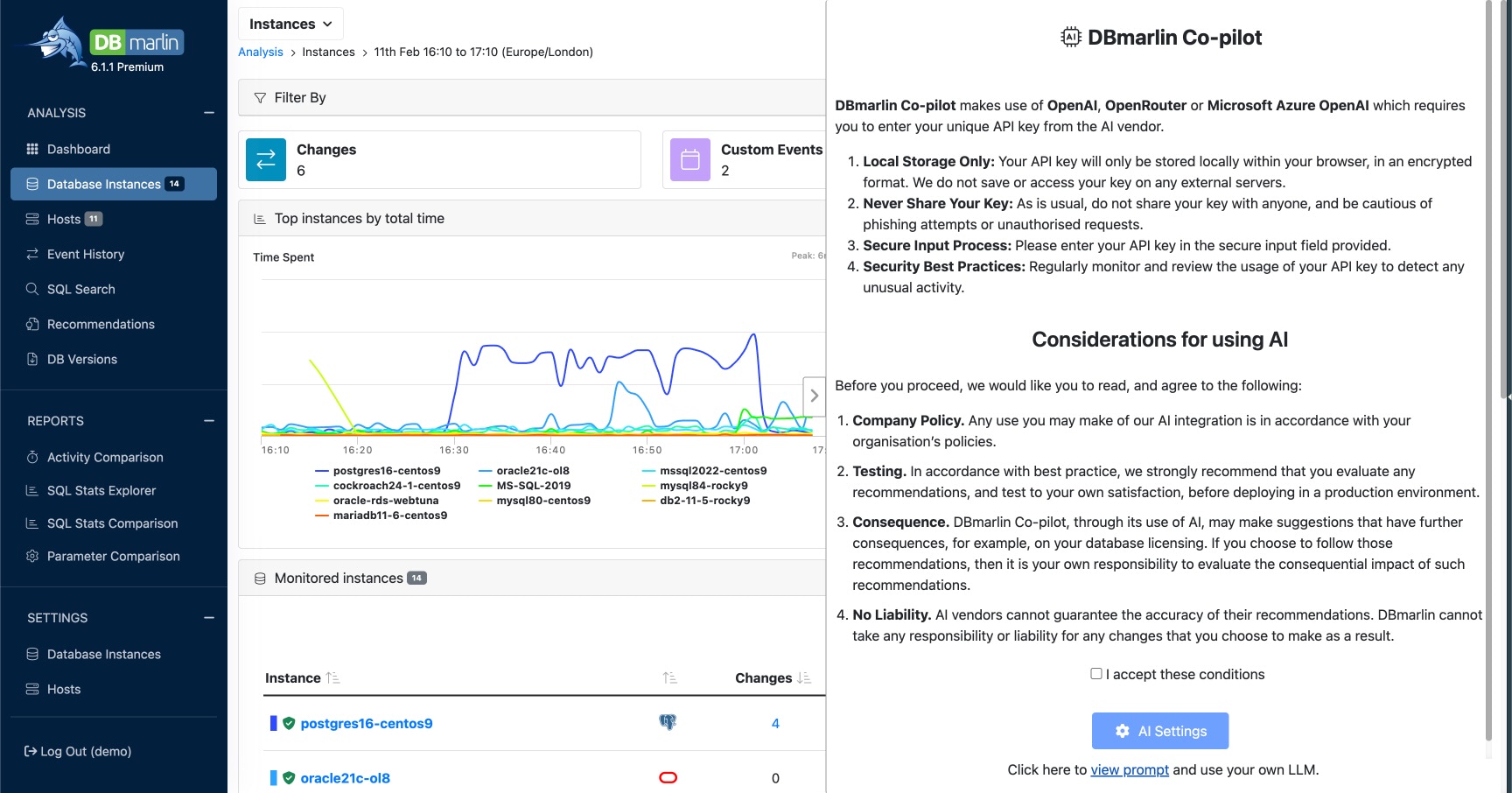The image size is (1512, 793).
Task: Accept the Co-pilot conditions checkbox
Action: pos(1095,673)
